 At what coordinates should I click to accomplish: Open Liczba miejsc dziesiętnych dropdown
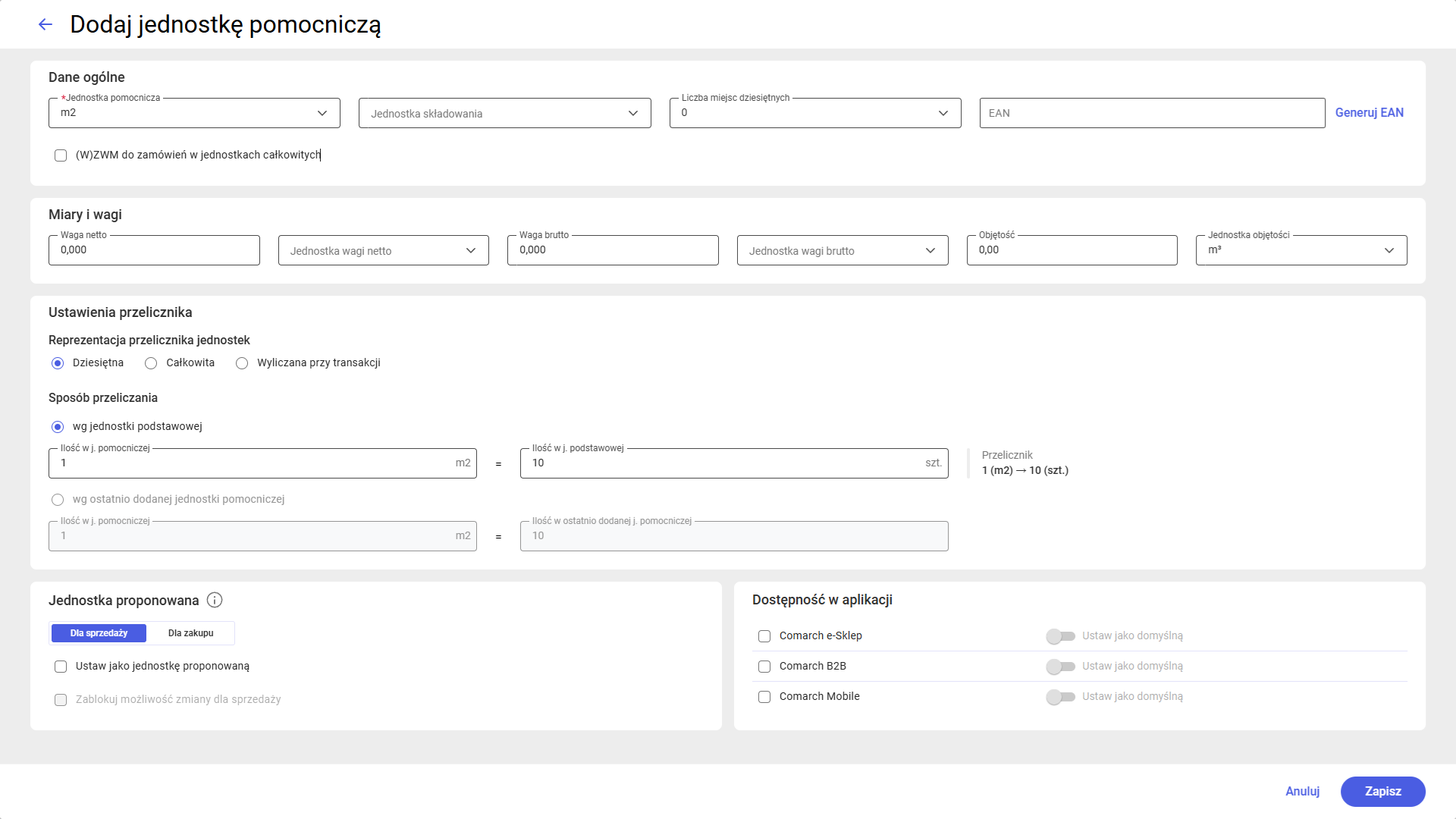pyautogui.click(x=815, y=113)
